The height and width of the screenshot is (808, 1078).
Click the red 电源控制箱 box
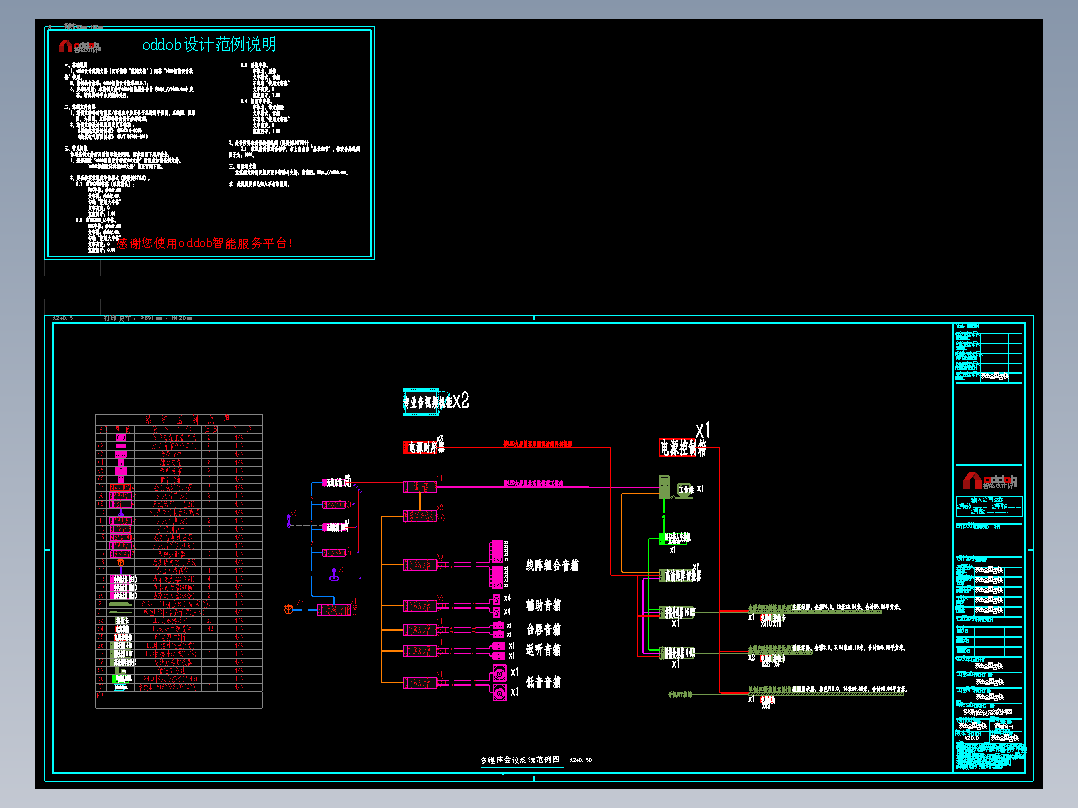[x=683, y=448]
